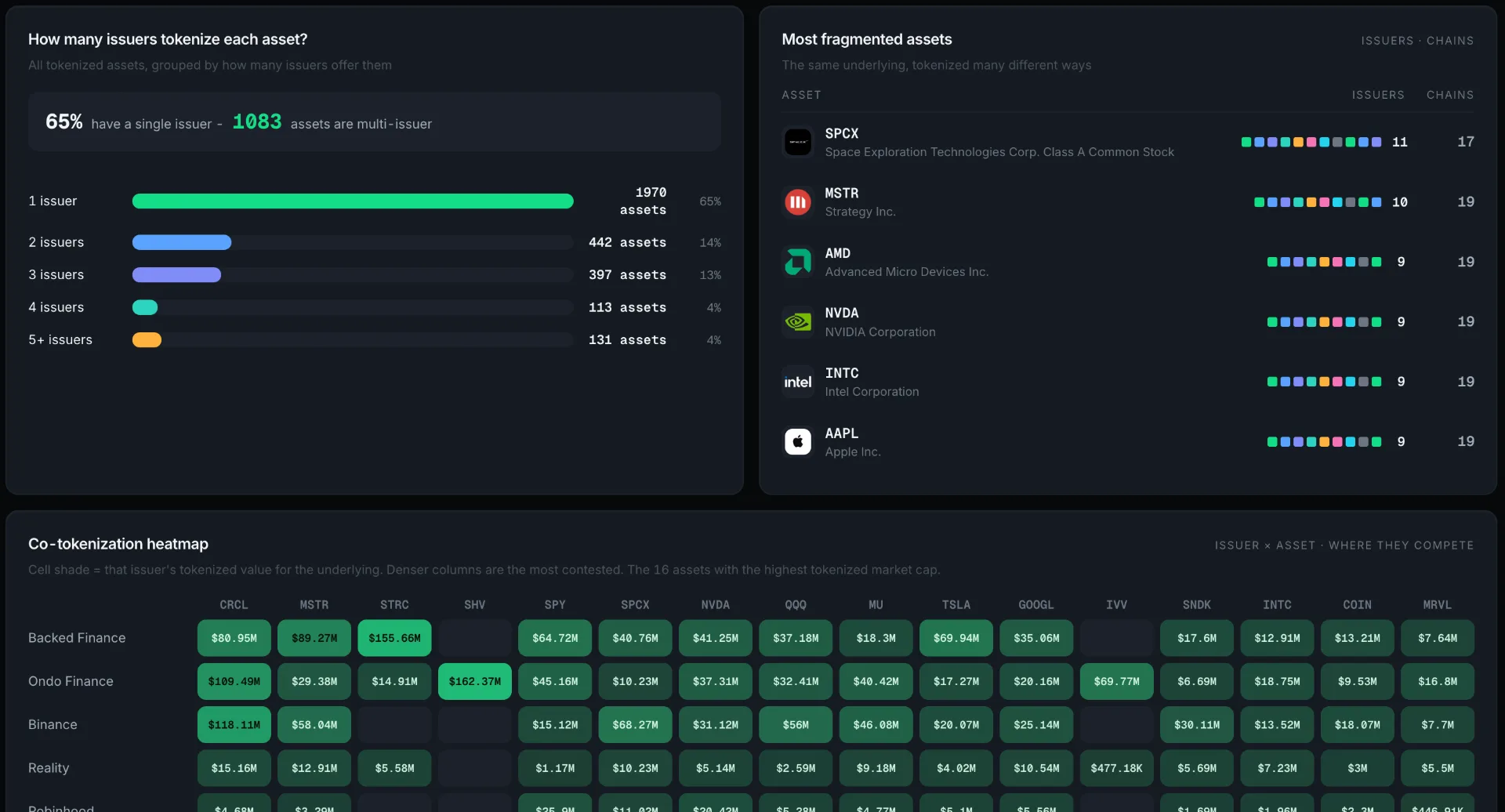Image resolution: width=1505 pixels, height=812 pixels.
Task: Sort by the CHAINS column header
Action: (x=1449, y=95)
